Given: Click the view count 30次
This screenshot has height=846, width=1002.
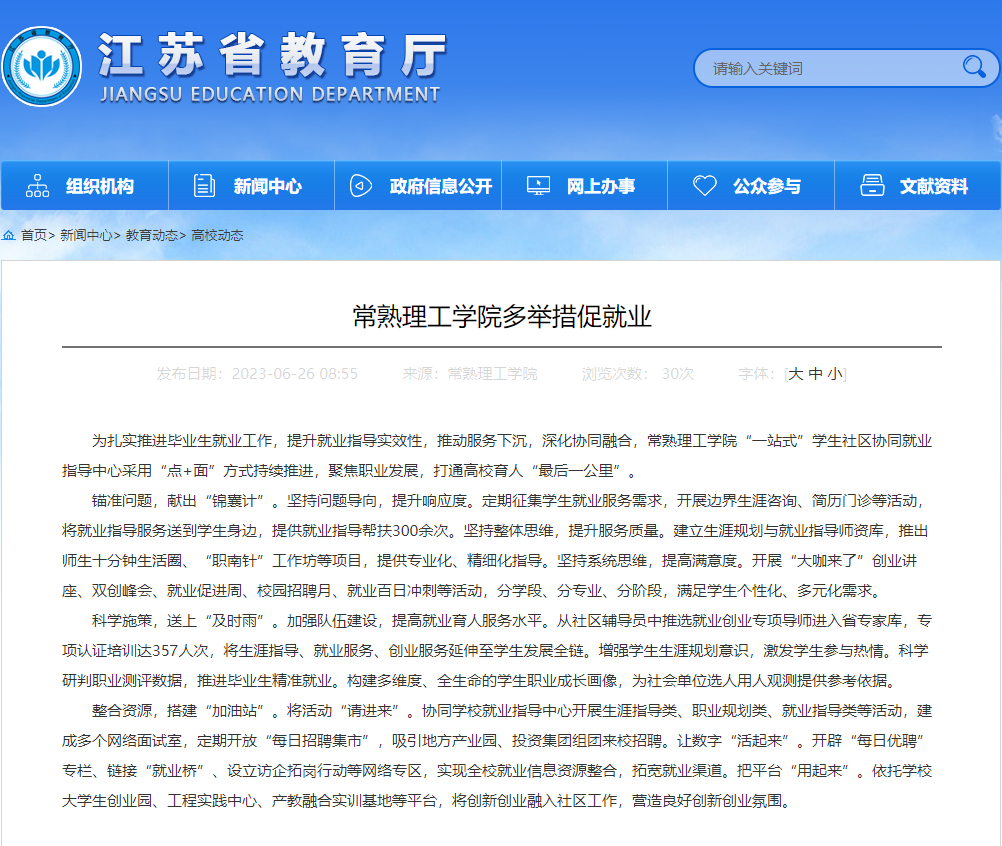Looking at the screenshot, I should pos(677,374).
